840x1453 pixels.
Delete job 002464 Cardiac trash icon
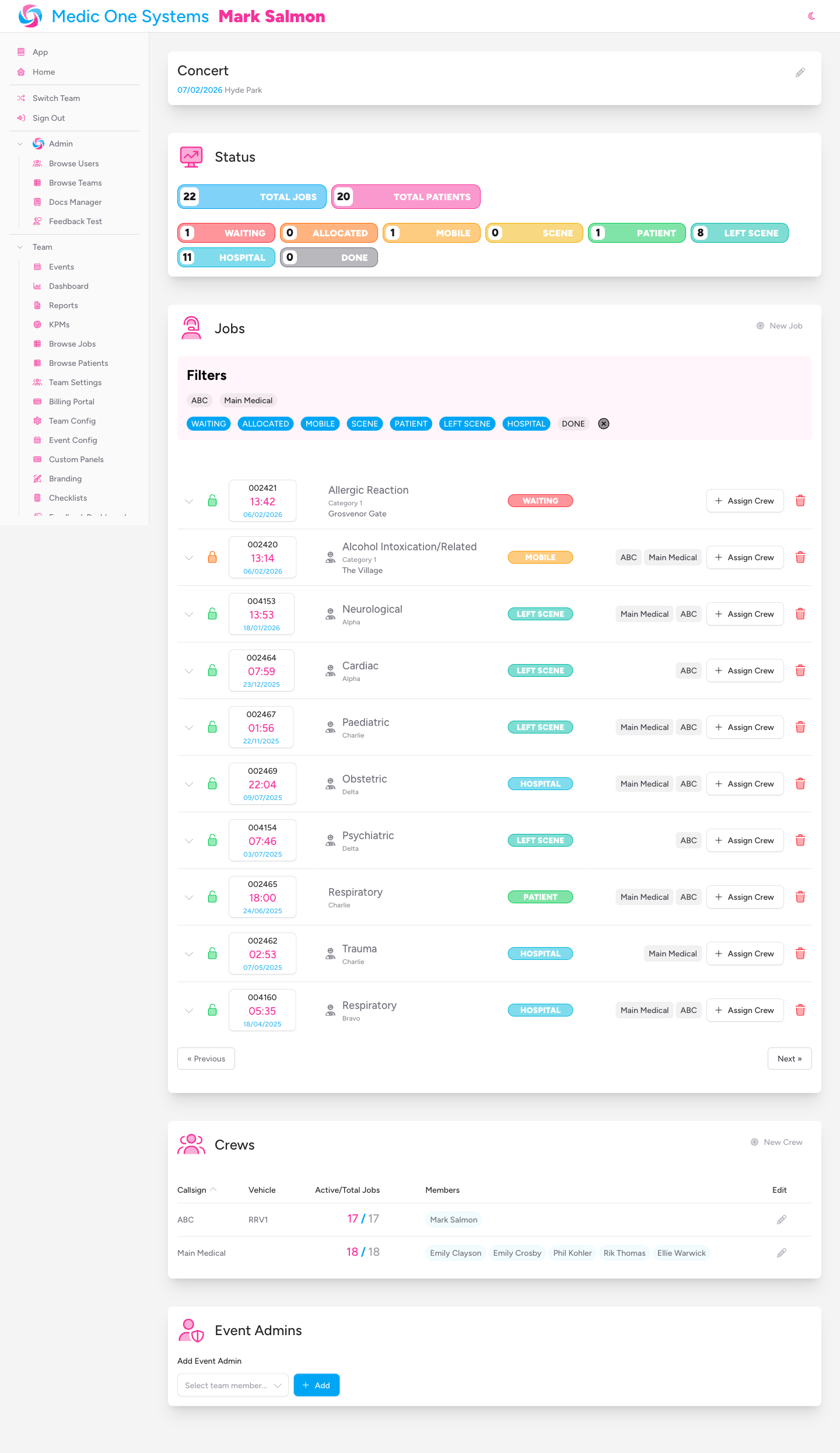[x=800, y=670]
